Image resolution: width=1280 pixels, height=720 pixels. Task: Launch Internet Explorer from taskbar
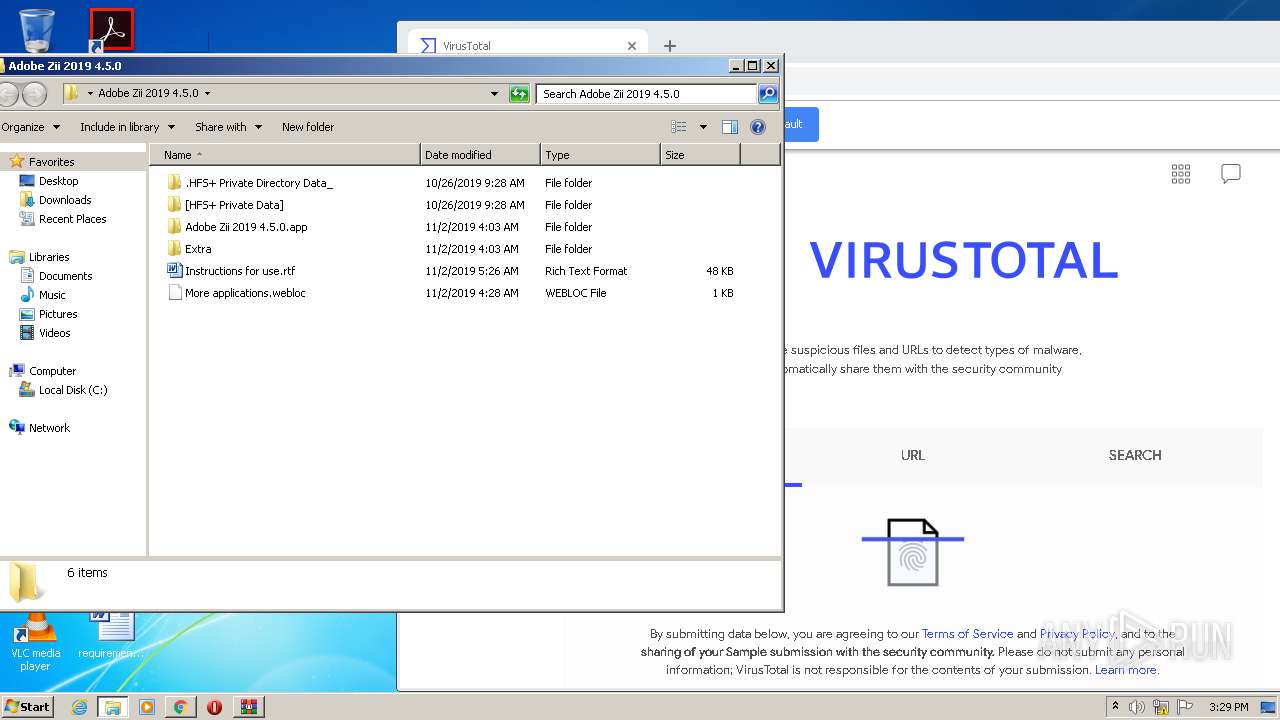pos(79,707)
